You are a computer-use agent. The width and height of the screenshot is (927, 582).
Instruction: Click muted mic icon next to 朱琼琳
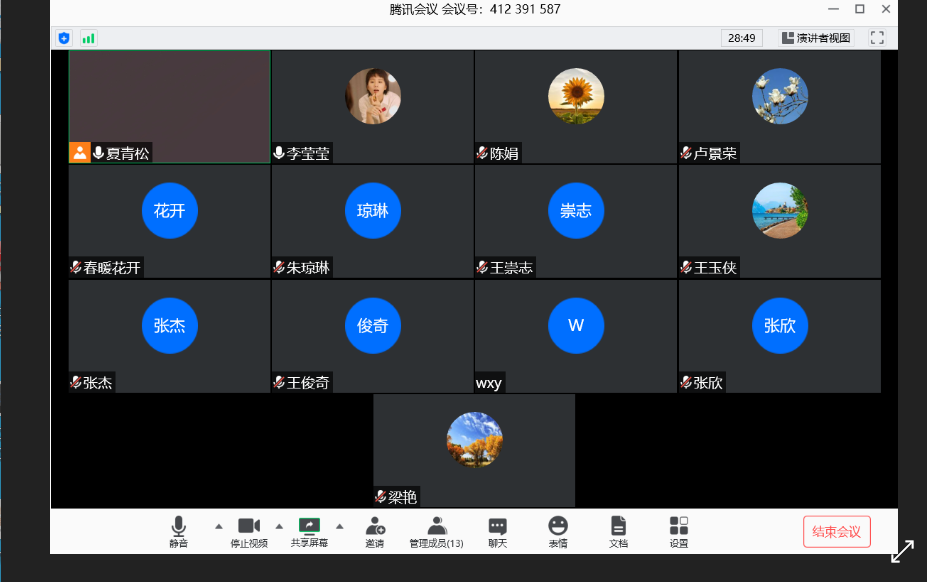[x=279, y=267]
